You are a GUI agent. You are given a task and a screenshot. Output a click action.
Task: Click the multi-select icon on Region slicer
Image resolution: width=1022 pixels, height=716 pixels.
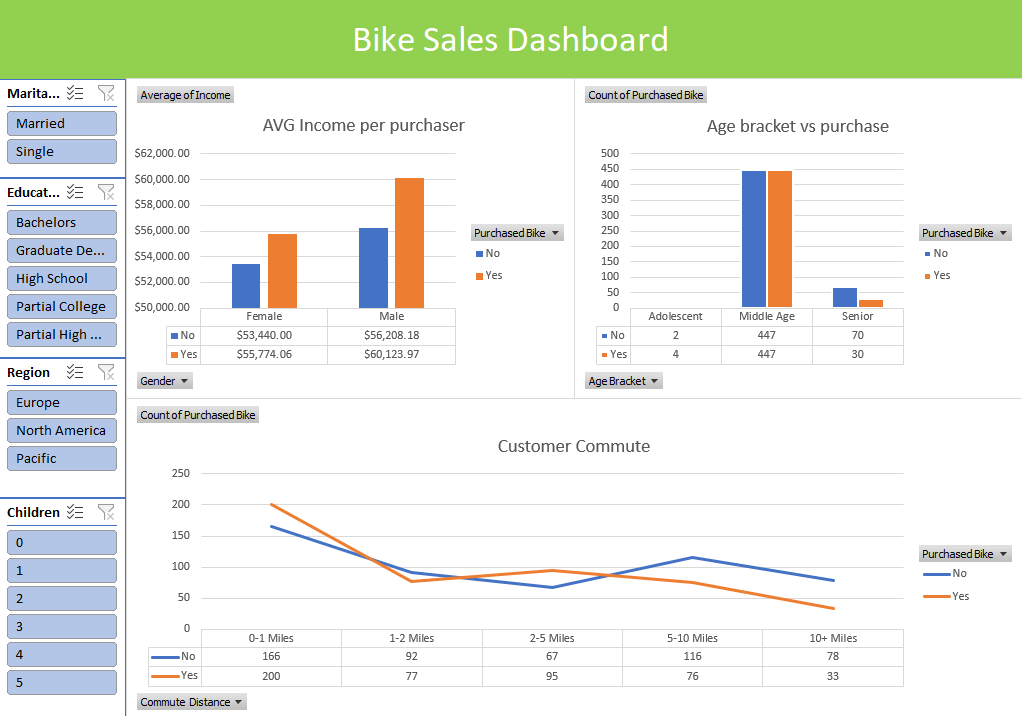74,372
